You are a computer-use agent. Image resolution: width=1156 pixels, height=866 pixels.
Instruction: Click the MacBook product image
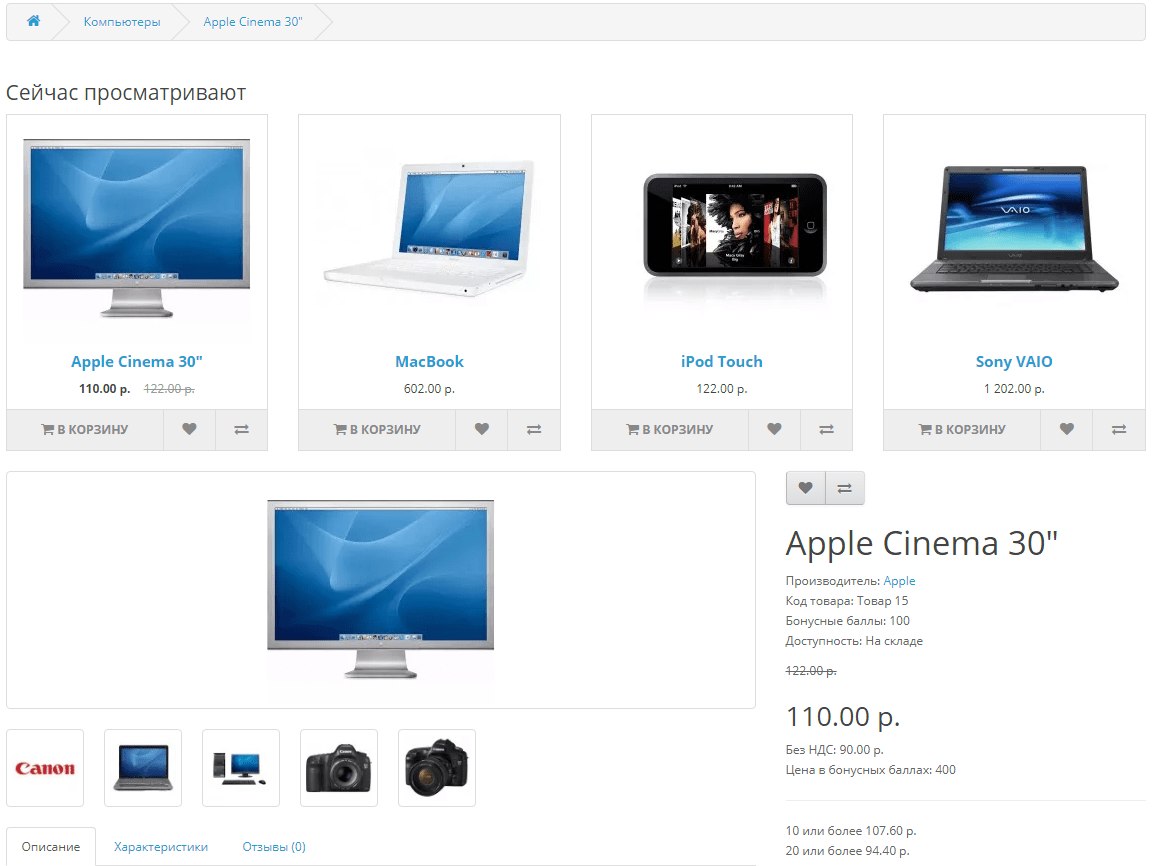coord(429,228)
